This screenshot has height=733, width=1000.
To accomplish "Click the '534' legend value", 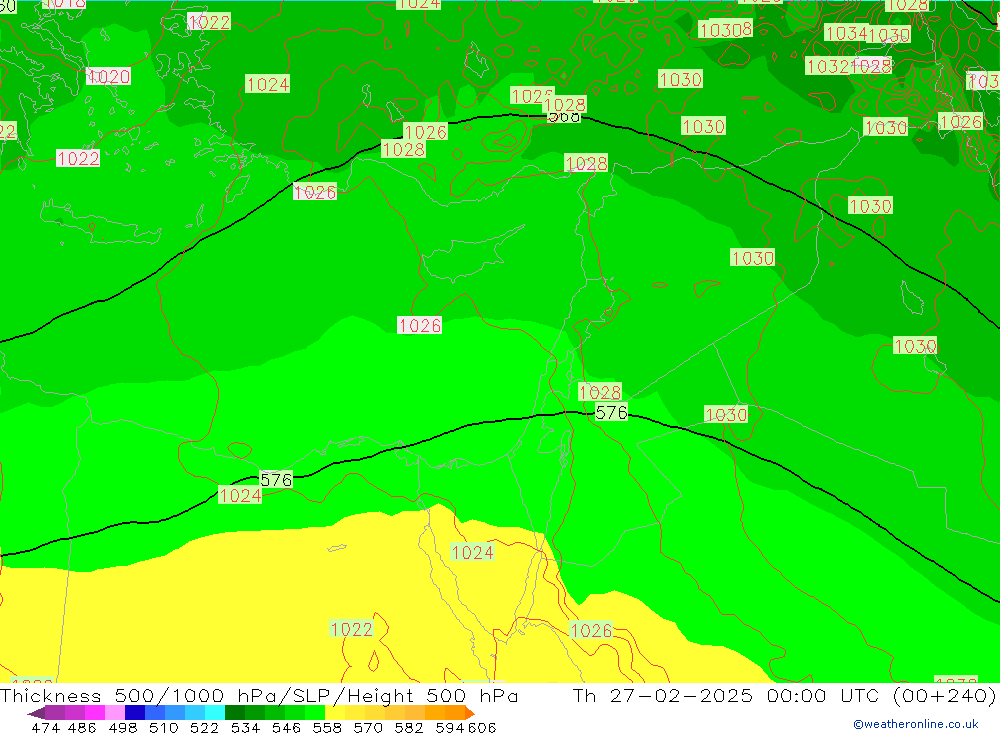I will (x=246, y=727).
